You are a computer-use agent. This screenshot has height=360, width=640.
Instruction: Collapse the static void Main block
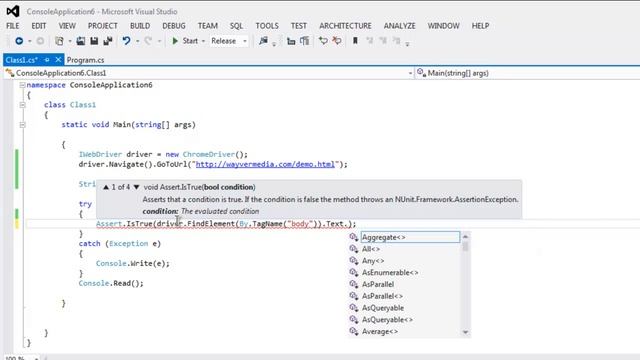[x=22, y=125]
